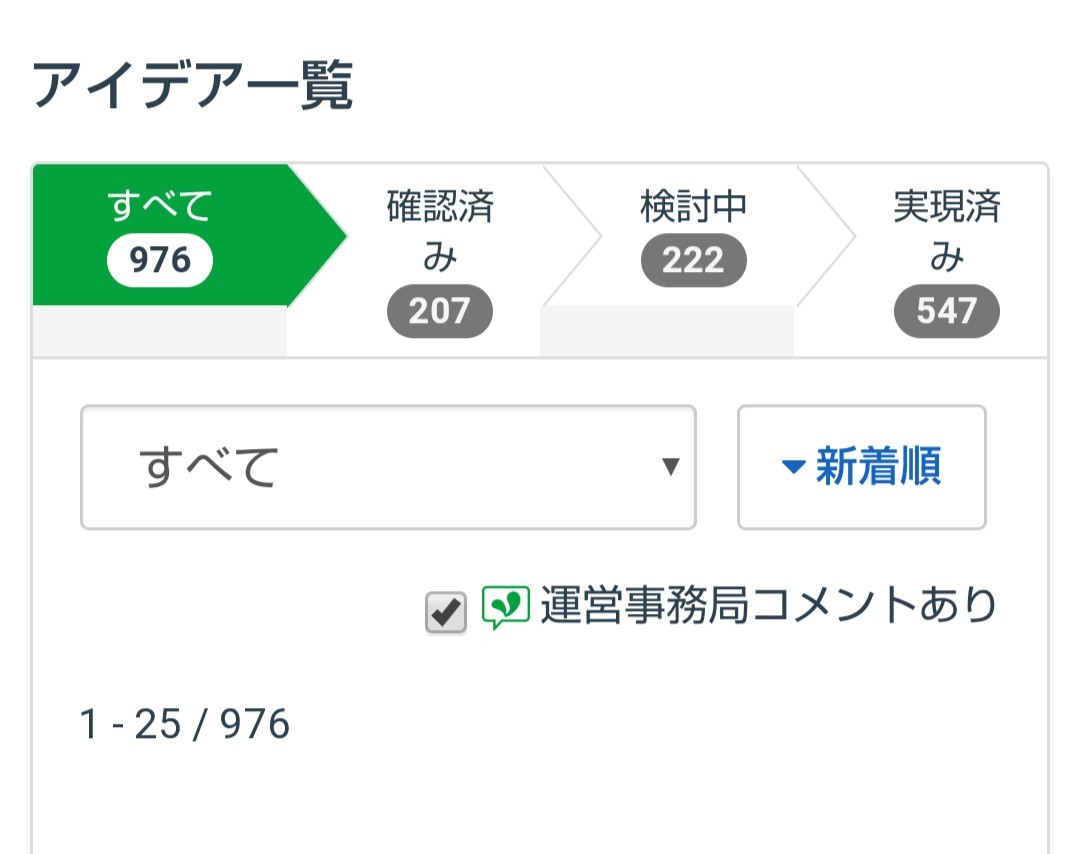
Task: Click the 207 badge under 確認済み
Action: click(440, 311)
